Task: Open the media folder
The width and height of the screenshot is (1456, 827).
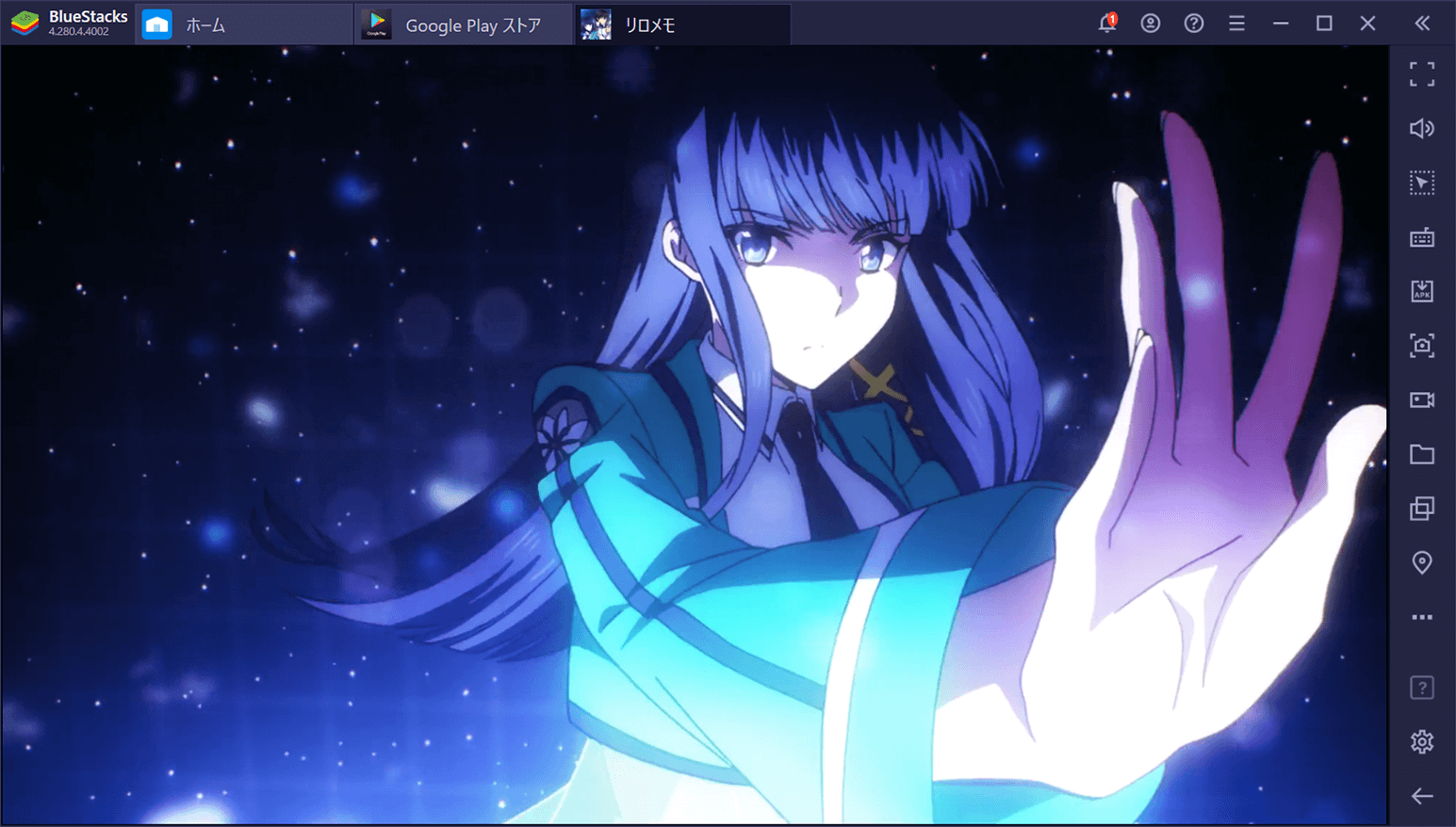Action: pos(1422,454)
